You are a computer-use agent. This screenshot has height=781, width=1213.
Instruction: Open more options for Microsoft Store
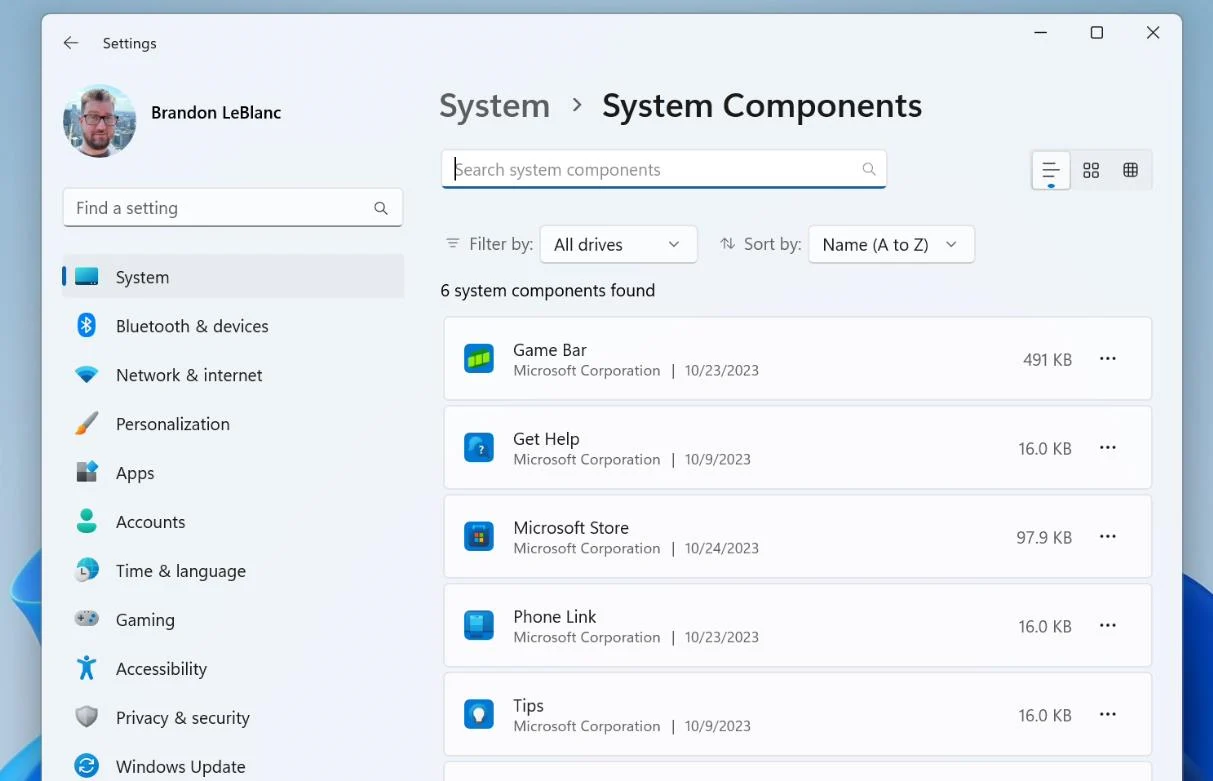coord(1108,536)
